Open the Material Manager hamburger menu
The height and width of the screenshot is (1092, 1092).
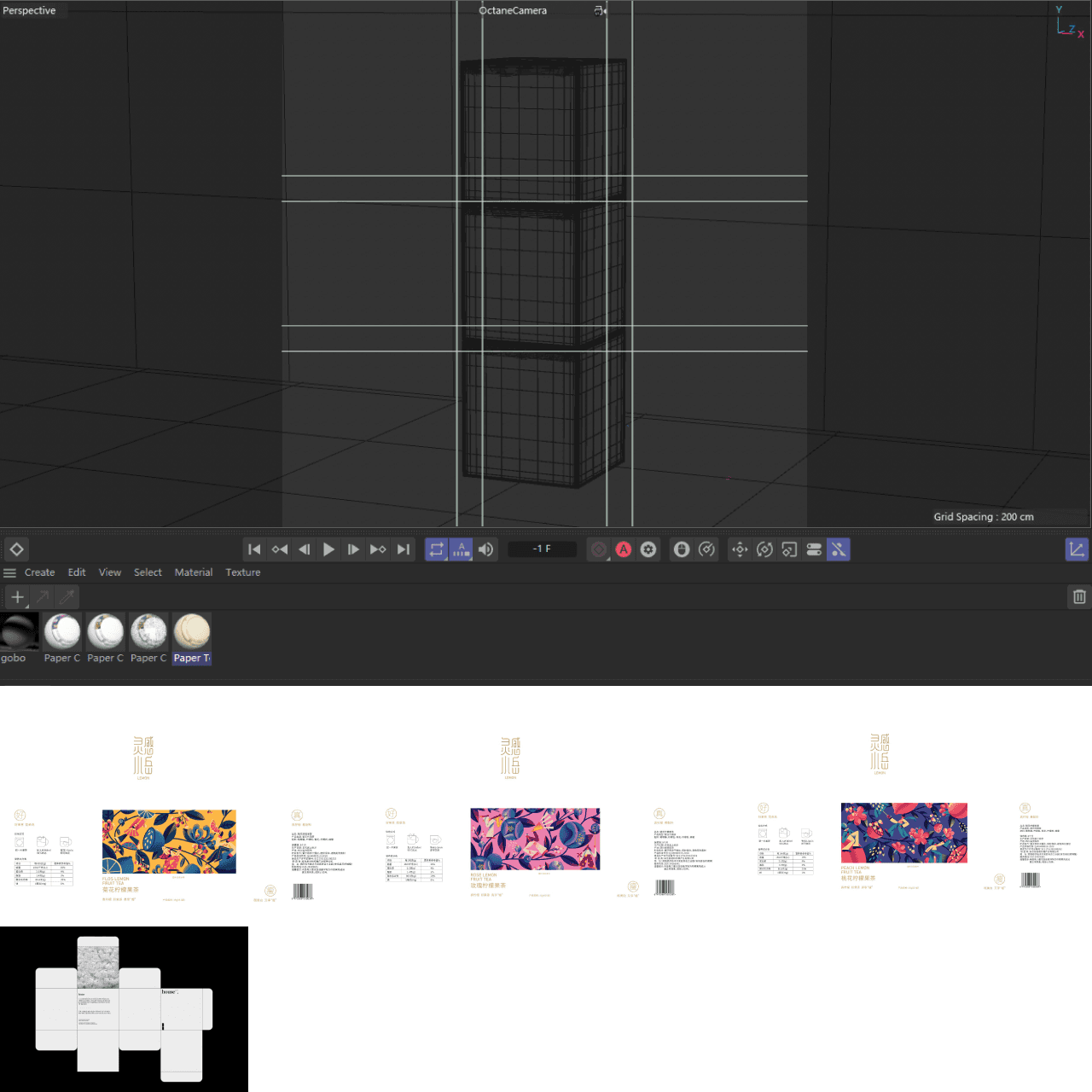pos(10,572)
